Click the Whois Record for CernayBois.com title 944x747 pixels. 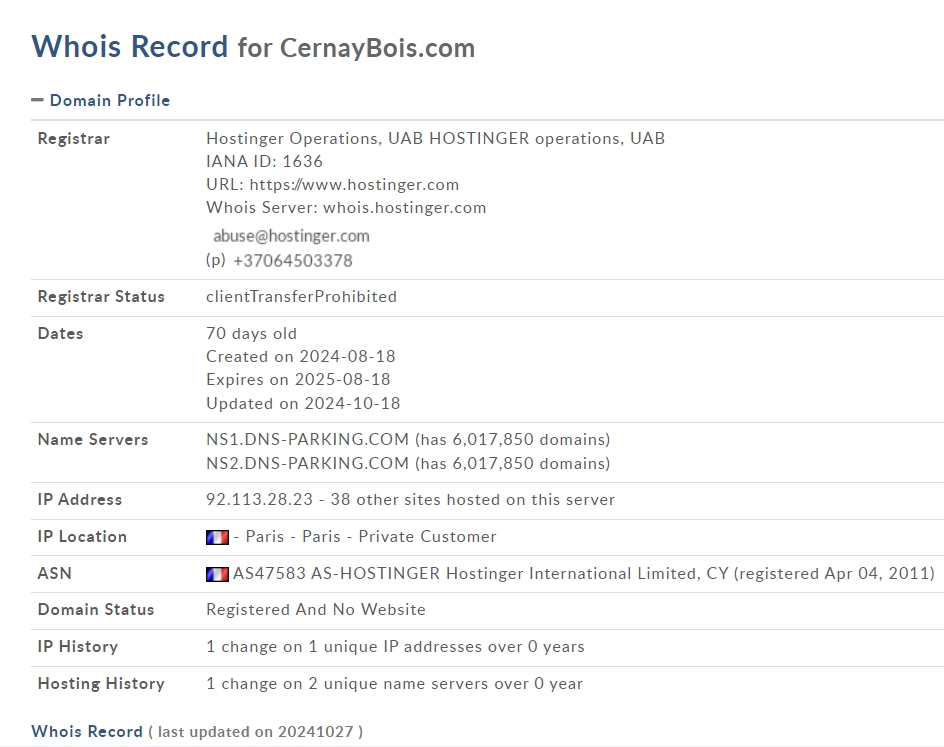253,46
